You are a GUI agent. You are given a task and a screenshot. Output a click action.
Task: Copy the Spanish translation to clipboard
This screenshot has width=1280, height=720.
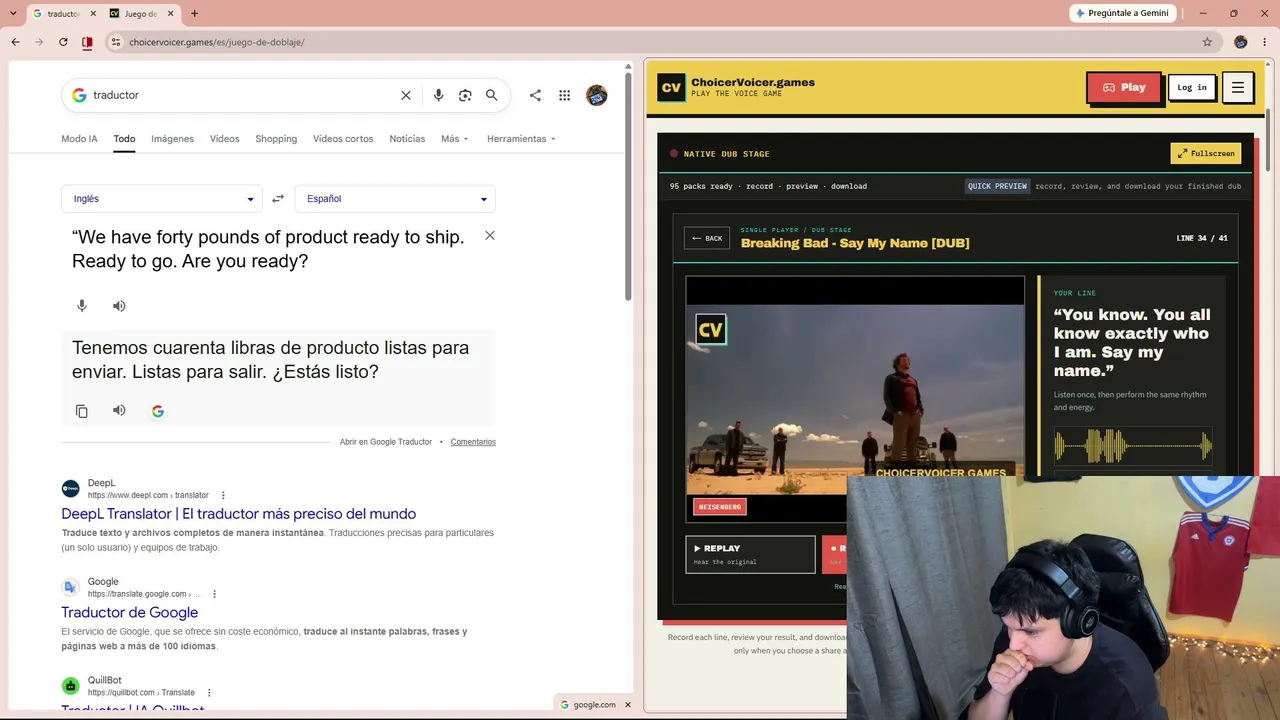click(82, 411)
